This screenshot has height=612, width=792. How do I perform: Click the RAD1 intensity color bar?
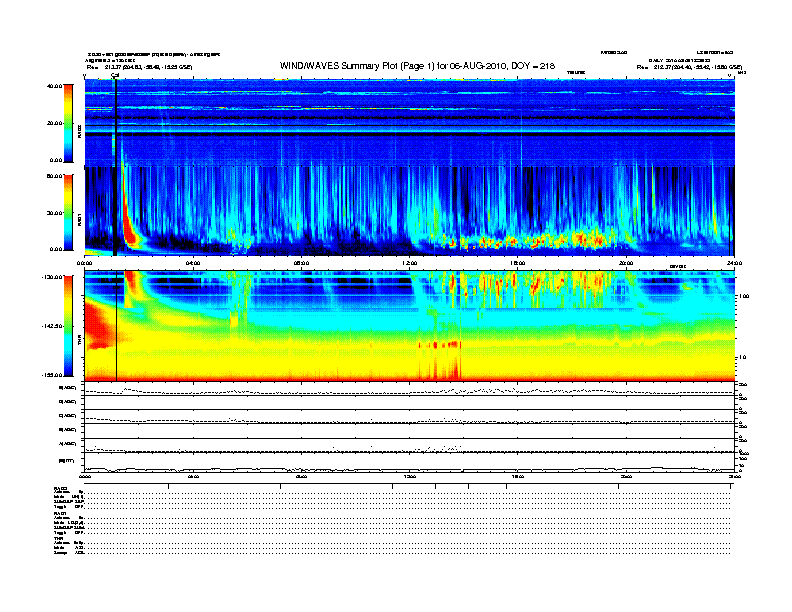point(68,212)
